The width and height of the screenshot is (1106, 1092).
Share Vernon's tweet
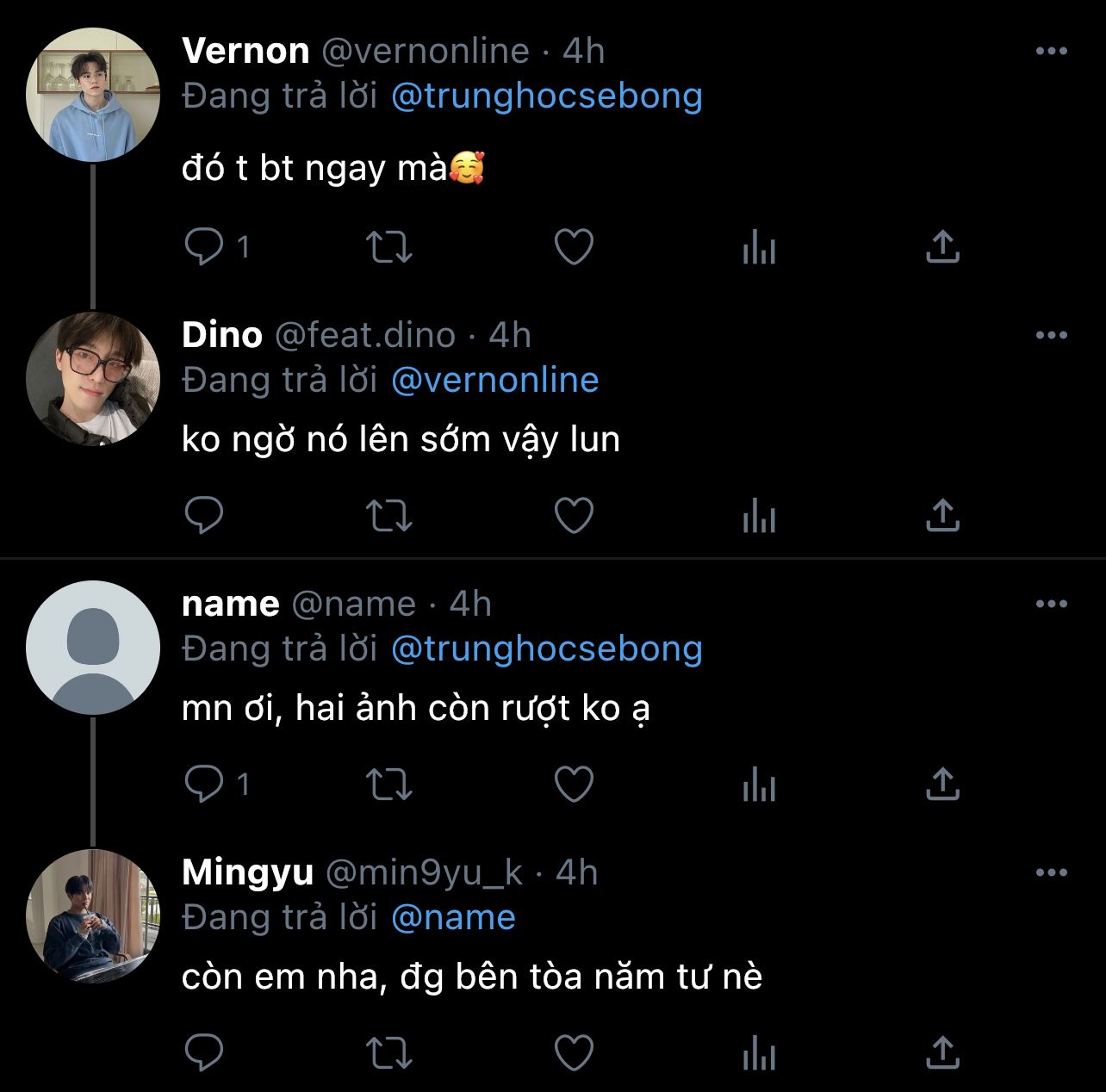click(942, 247)
